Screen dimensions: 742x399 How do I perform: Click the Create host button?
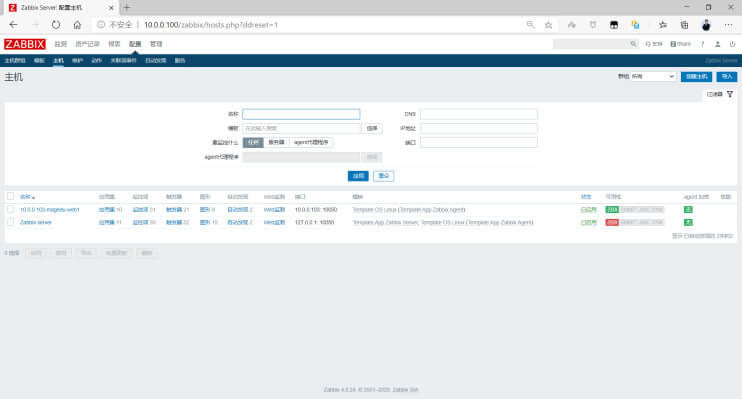click(x=697, y=77)
